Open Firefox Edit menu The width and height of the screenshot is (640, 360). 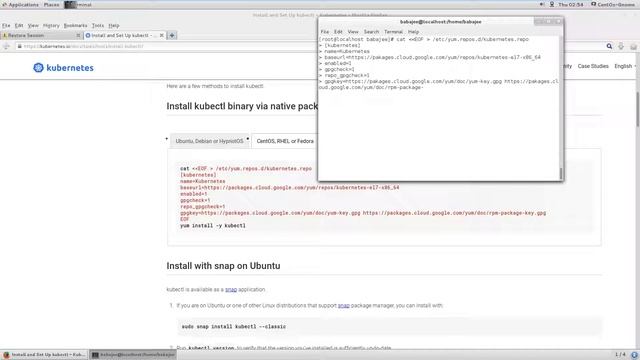[19, 25]
